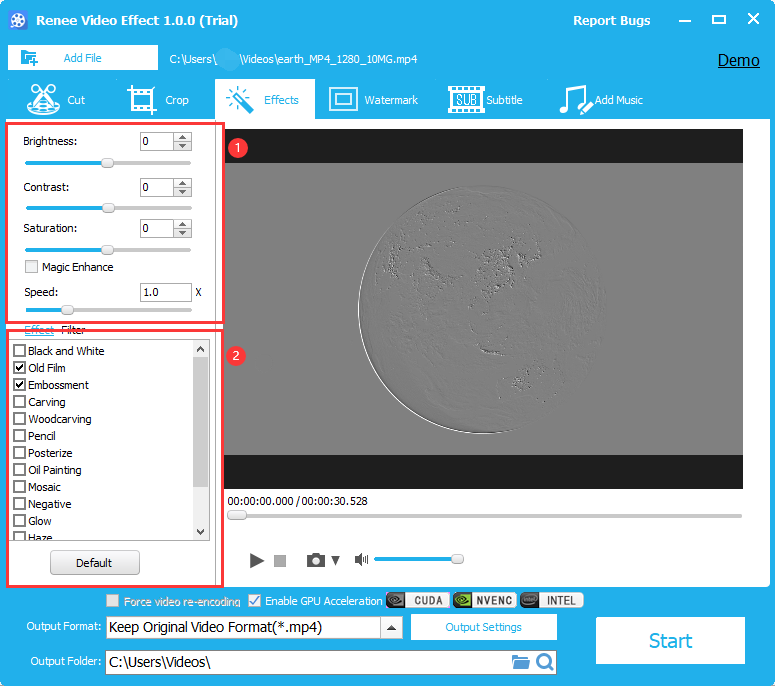Disable Enable GPU Acceleration checkbox
775x686 pixels.
pos(255,601)
